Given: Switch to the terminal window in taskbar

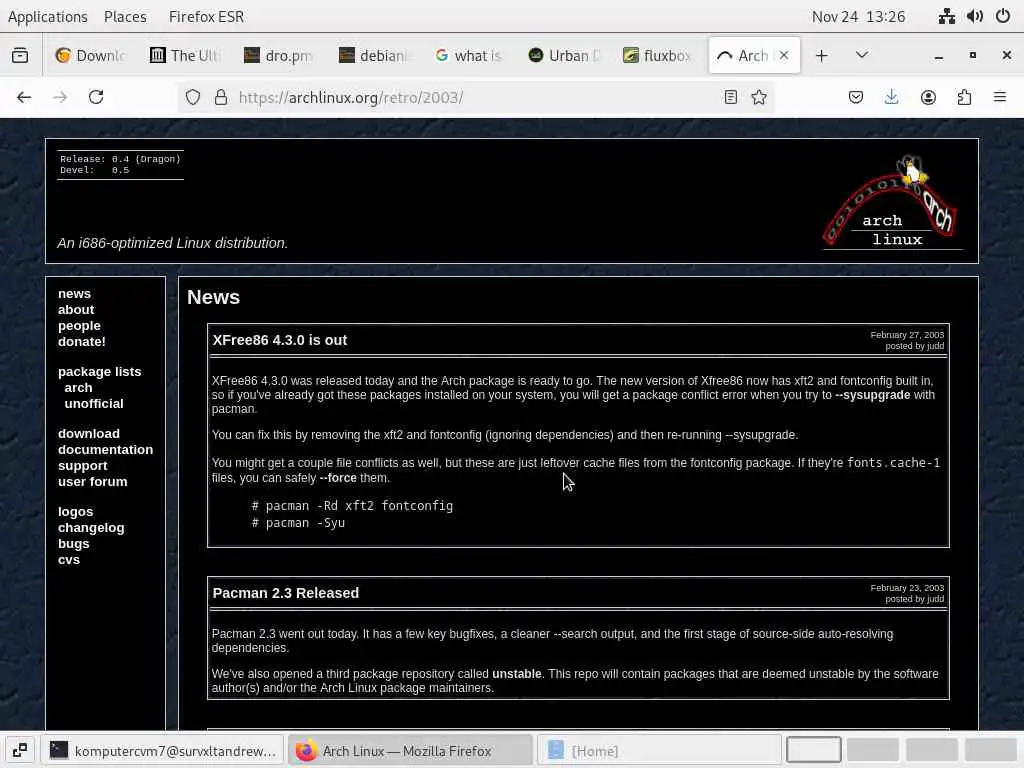Looking at the screenshot, I should tap(163, 750).
